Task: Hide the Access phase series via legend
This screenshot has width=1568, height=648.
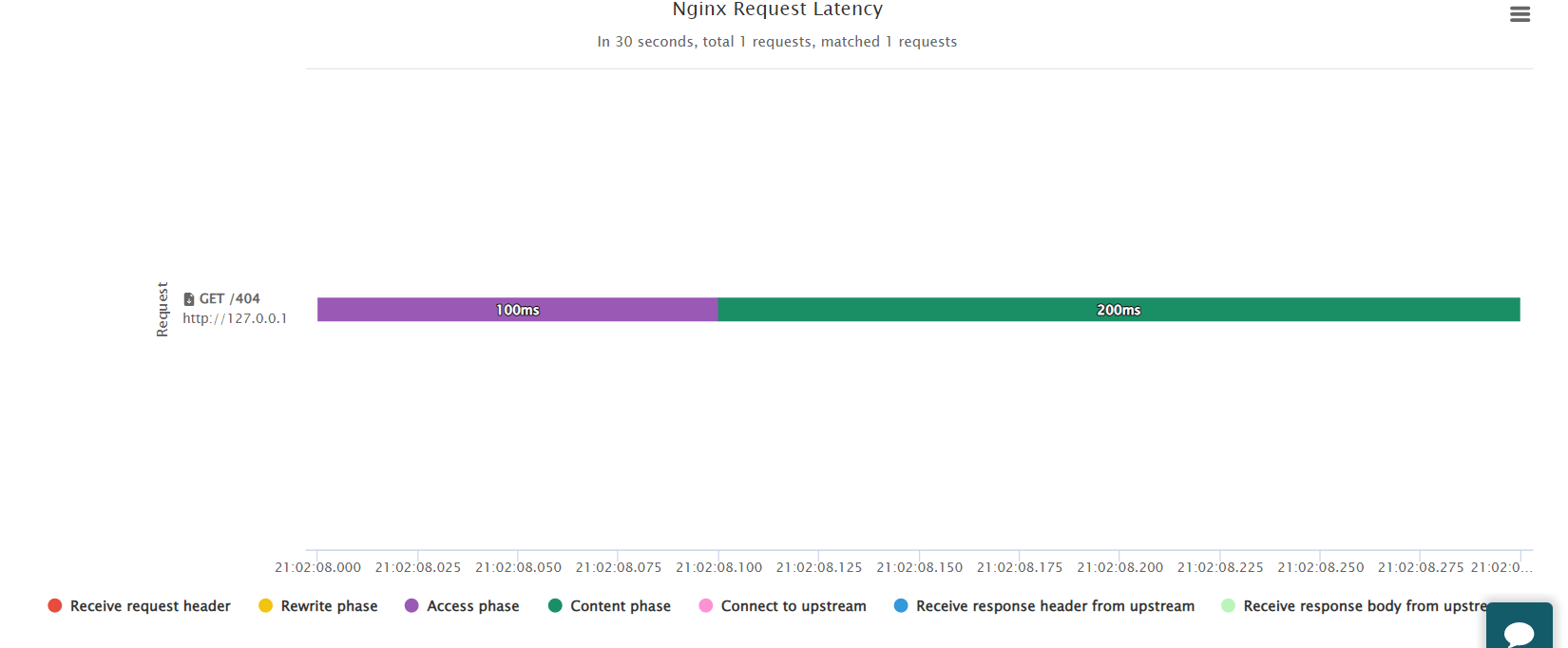Action: [x=462, y=606]
